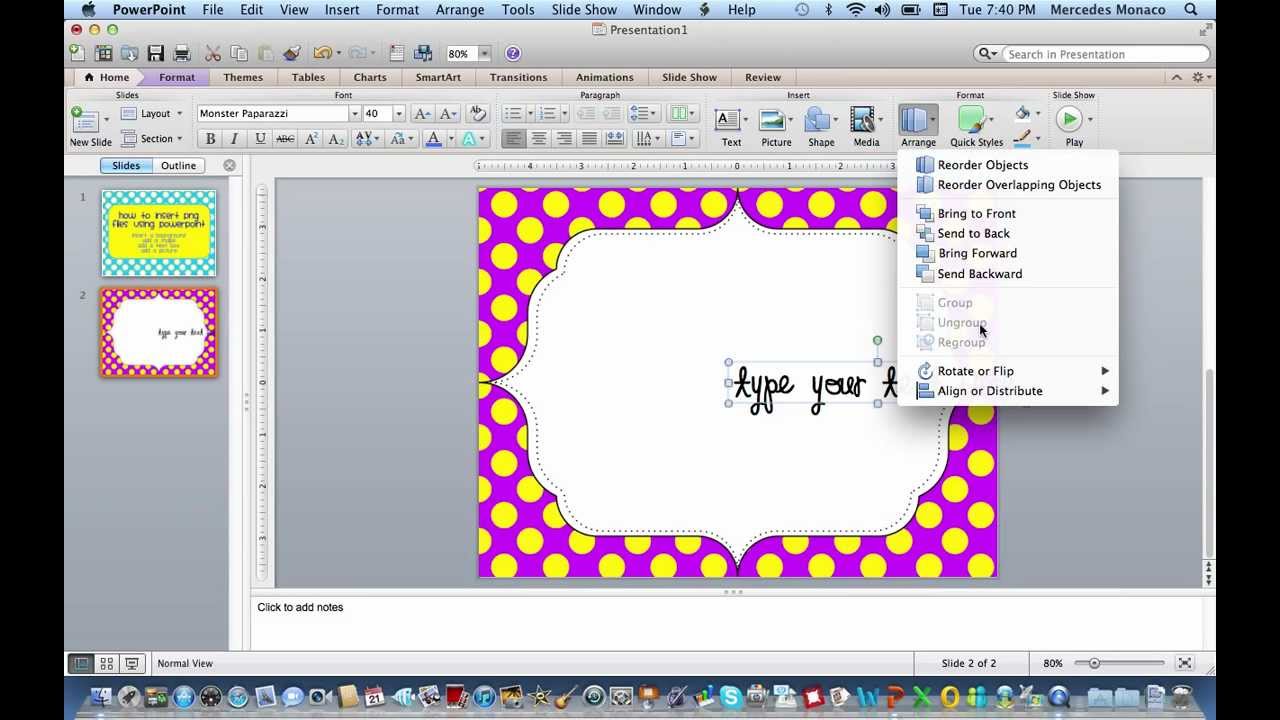
Task: Click Fit slide to window icon
Action: pos(1185,663)
